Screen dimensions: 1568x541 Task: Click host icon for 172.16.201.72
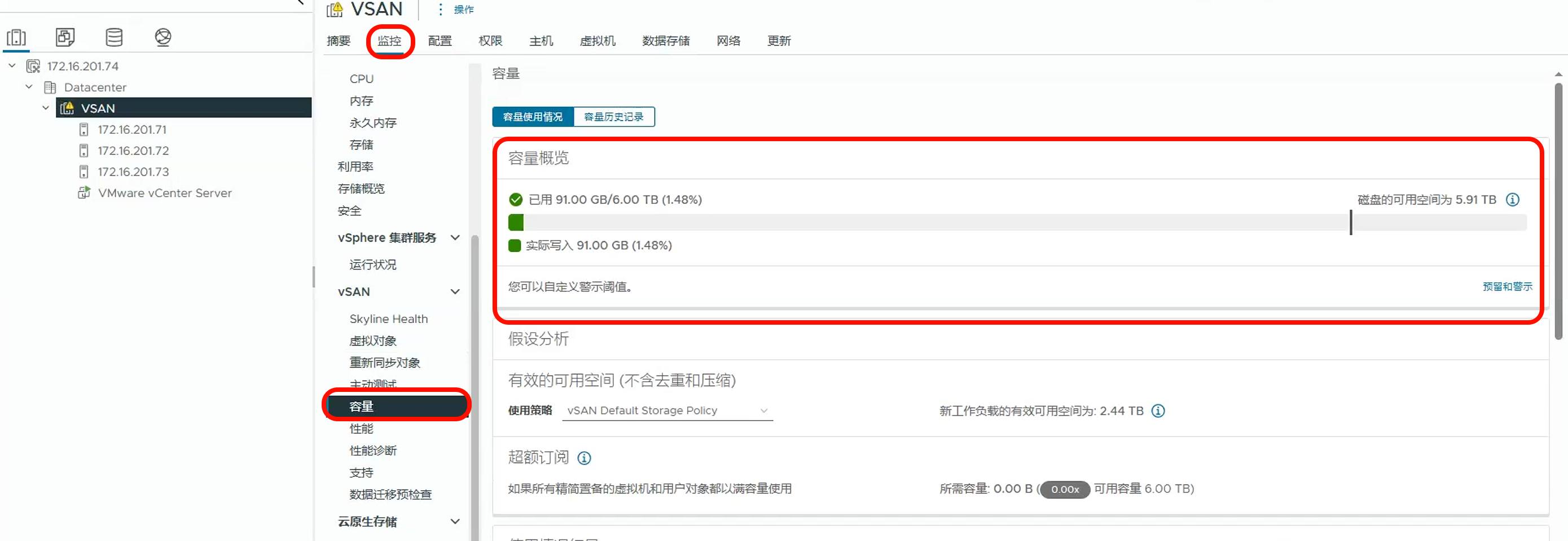84,150
